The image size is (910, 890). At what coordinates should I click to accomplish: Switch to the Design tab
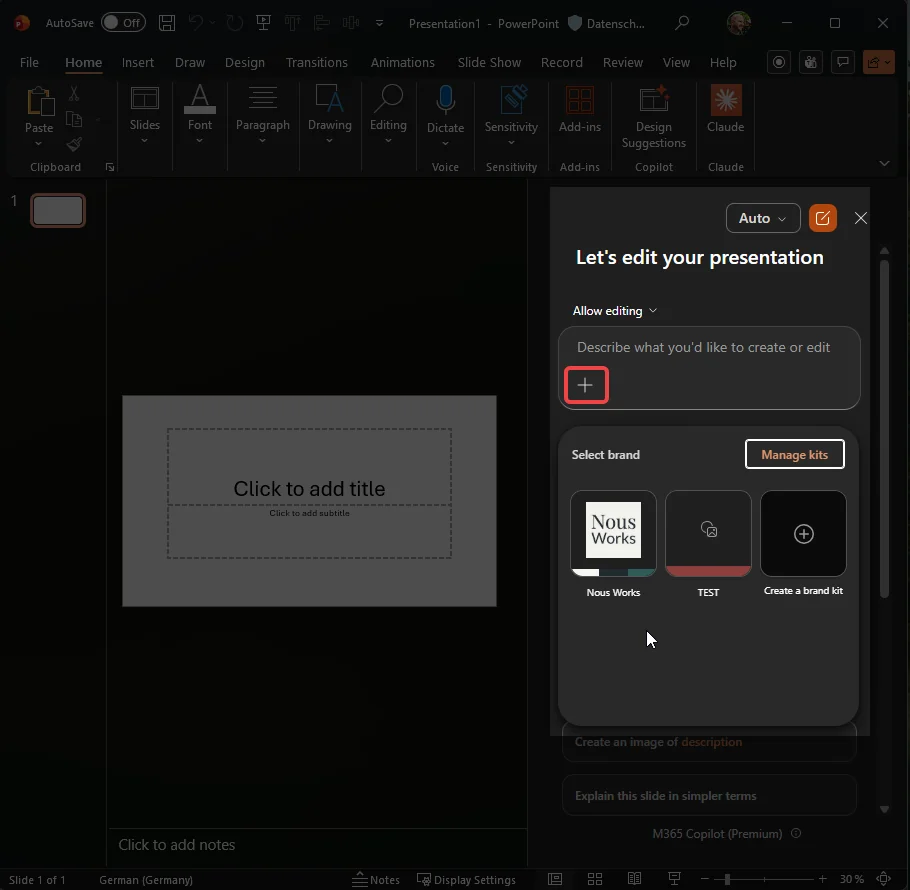point(245,62)
